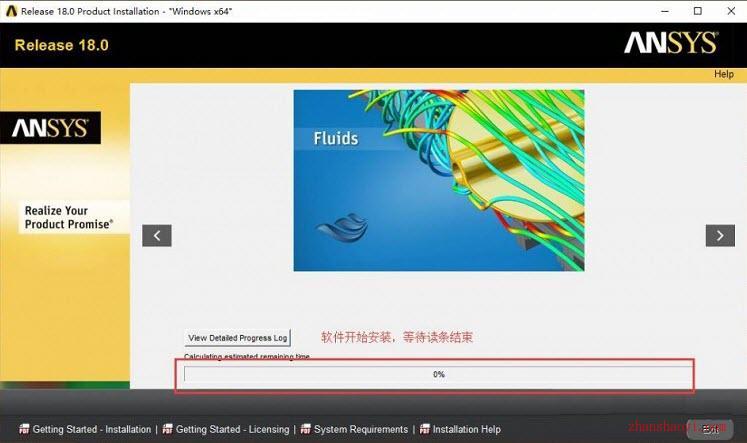Image resolution: width=747 pixels, height=443 pixels.
Task: Open System Requirements PDF link
Action: pyautogui.click(x=361, y=429)
